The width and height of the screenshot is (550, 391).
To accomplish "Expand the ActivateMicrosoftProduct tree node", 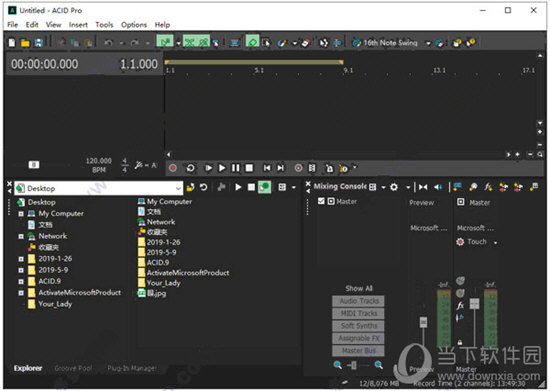I will (21, 293).
